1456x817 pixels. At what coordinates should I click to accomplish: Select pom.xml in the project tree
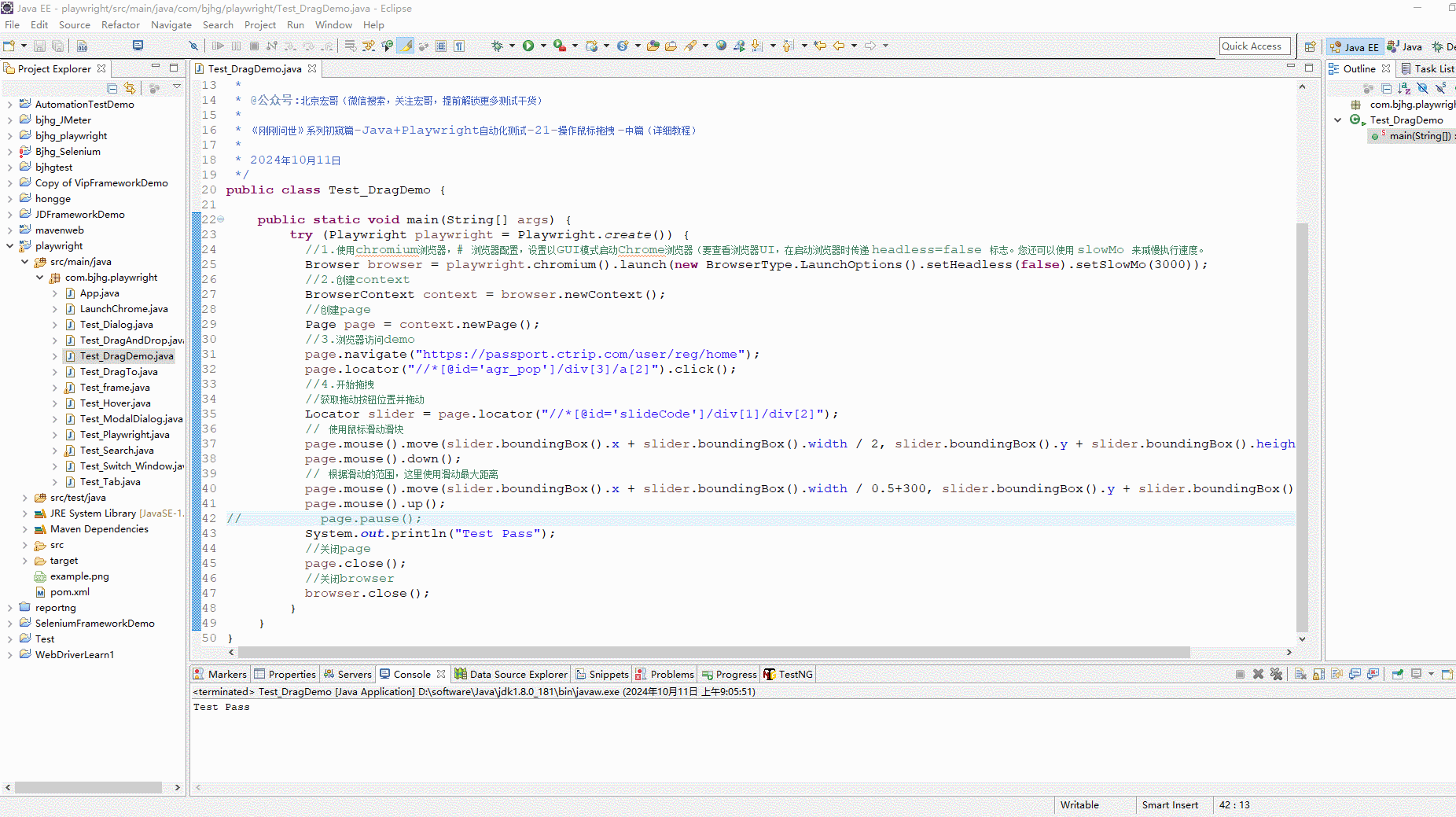point(70,592)
